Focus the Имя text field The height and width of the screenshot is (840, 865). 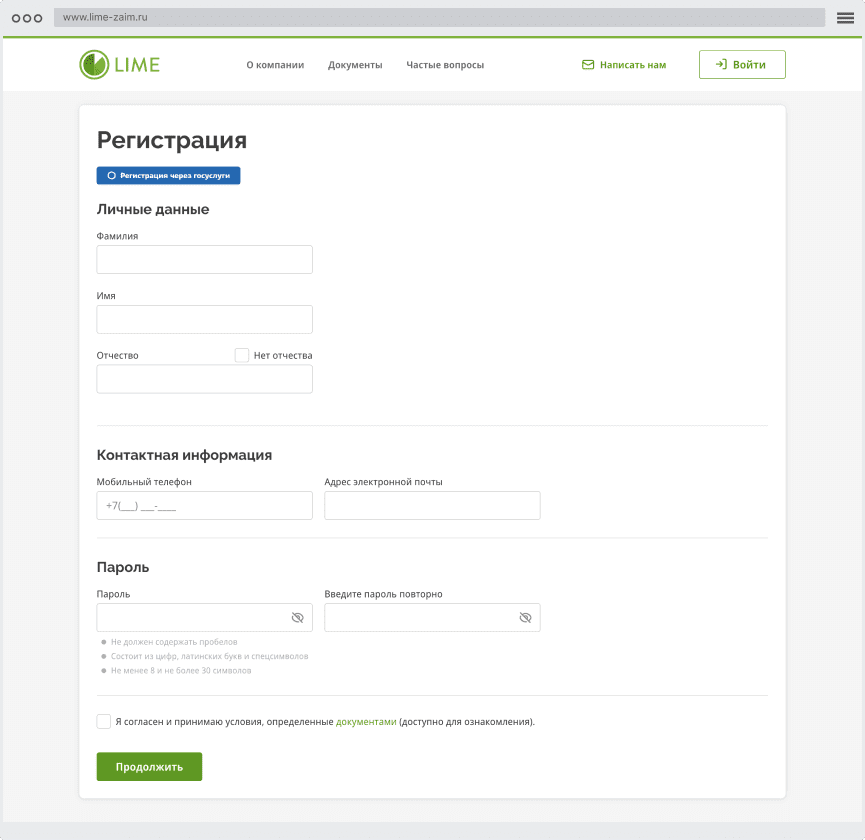point(204,320)
